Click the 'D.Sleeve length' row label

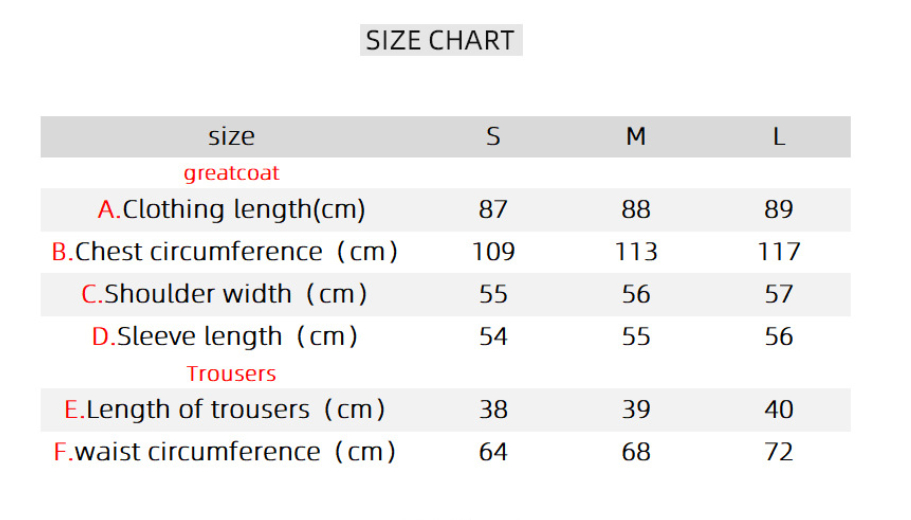[x=225, y=337]
